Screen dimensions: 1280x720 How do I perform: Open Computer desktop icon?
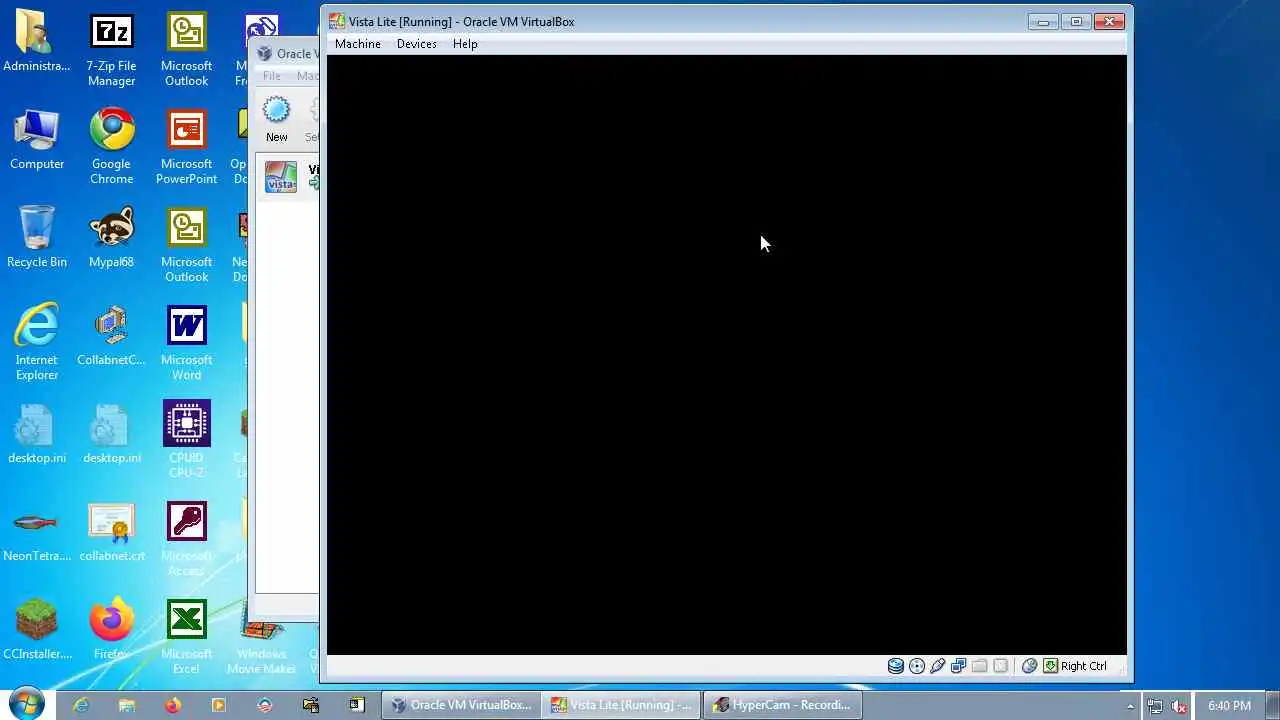click(x=37, y=140)
